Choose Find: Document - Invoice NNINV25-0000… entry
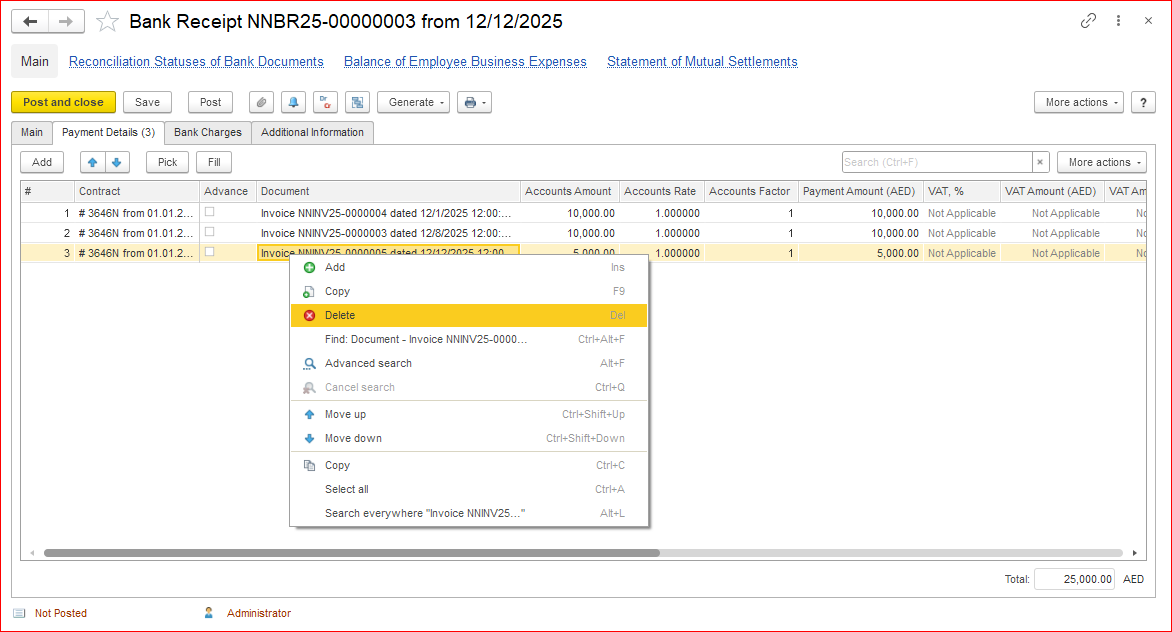Viewport: 1172px width, 632px height. click(x=469, y=339)
